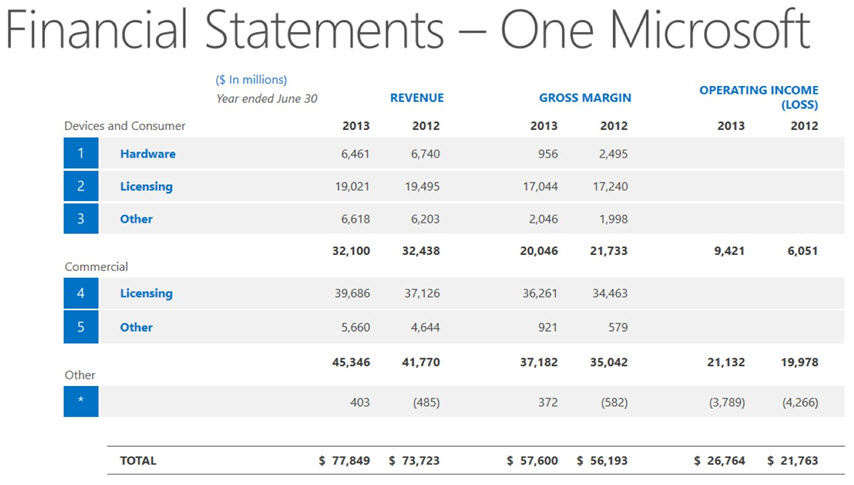Image resolution: width=854 pixels, height=485 pixels.
Task: Select revenue value 5,660
Action: click(355, 327)
